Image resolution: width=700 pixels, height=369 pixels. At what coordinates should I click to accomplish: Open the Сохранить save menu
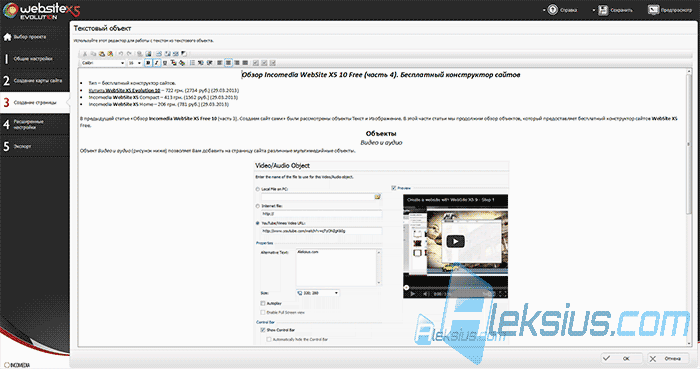(612, 10)
